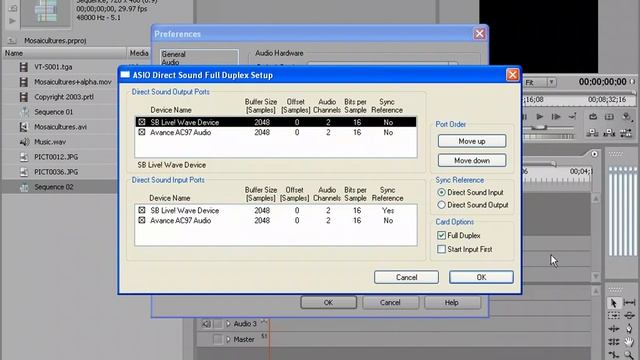Toggle the monitor Loop button

coord(593,117)
